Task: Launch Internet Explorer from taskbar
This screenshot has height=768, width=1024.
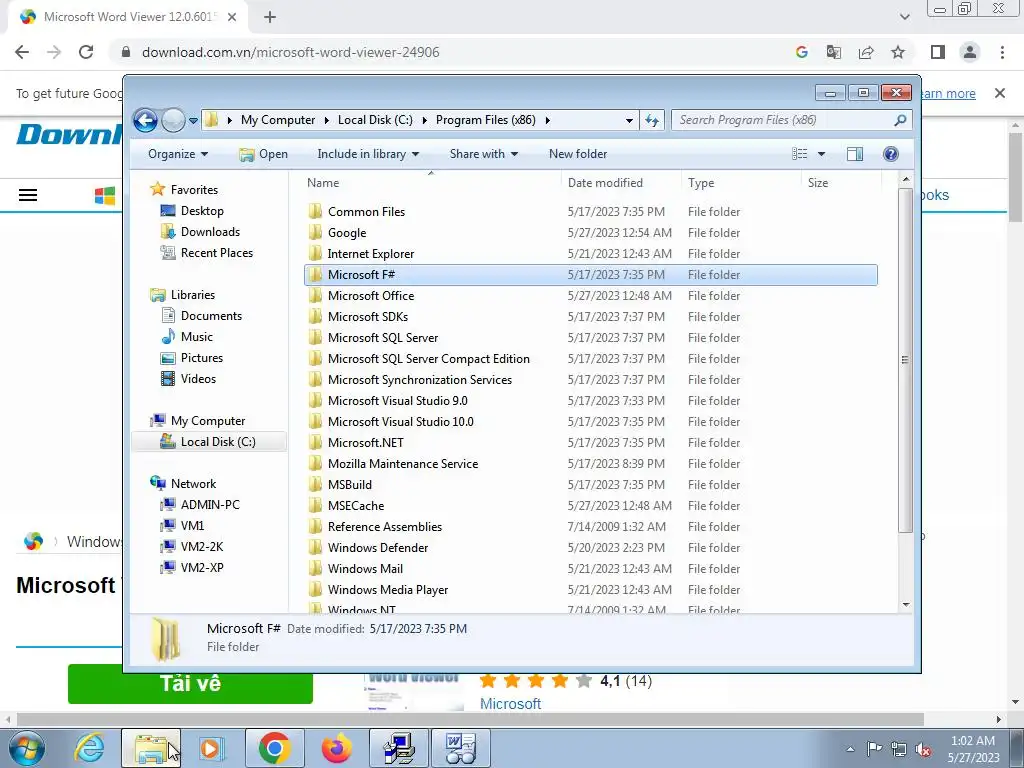Action: tap(89, 748)
